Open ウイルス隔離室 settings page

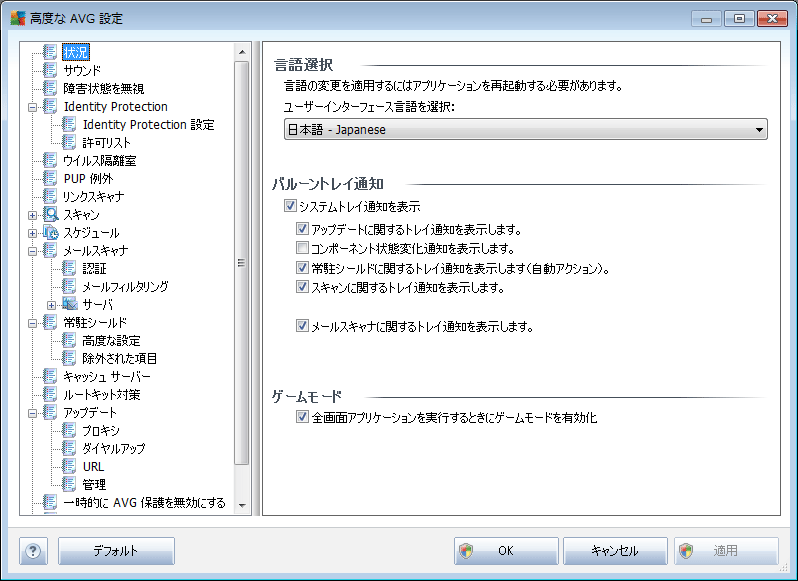100,161
